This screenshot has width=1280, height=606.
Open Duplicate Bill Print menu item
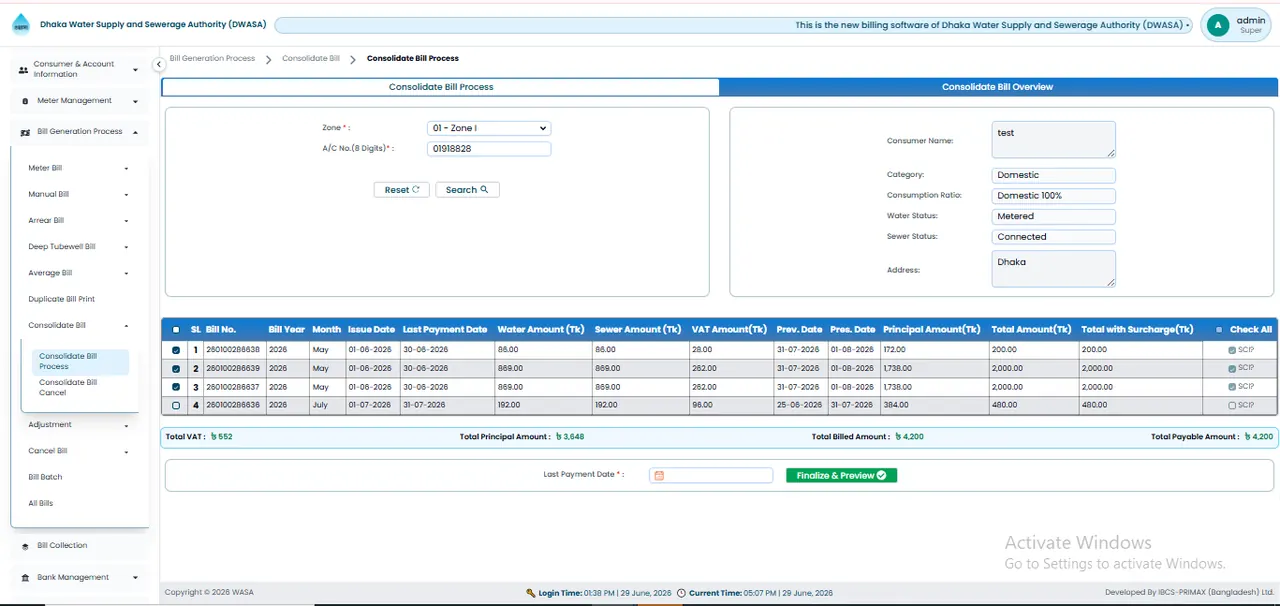coord(62,299)
